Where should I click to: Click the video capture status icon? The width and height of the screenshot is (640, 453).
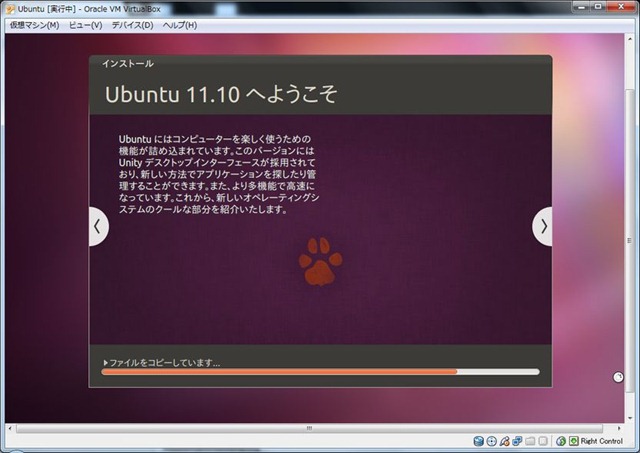pos(544,441)
